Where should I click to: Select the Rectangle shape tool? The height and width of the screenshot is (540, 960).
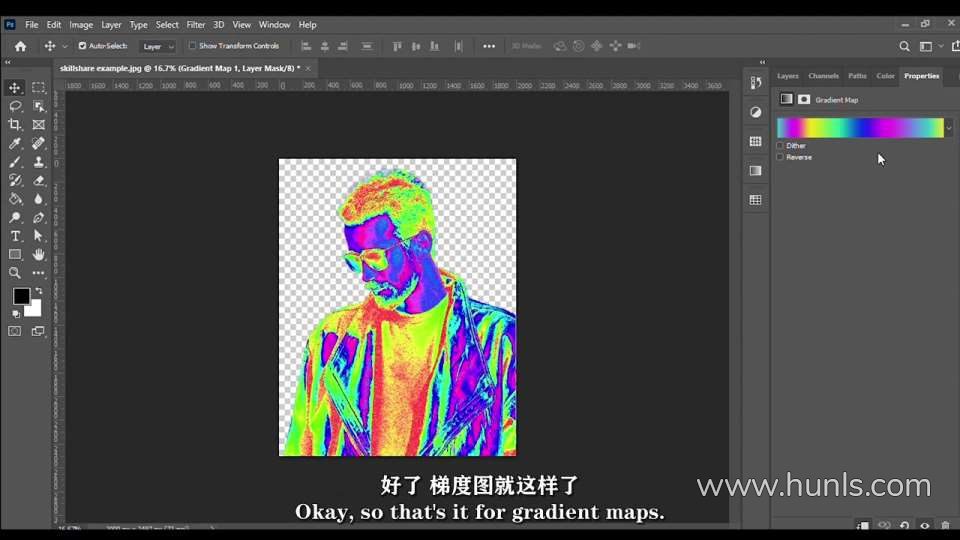[x=15, y=255]
